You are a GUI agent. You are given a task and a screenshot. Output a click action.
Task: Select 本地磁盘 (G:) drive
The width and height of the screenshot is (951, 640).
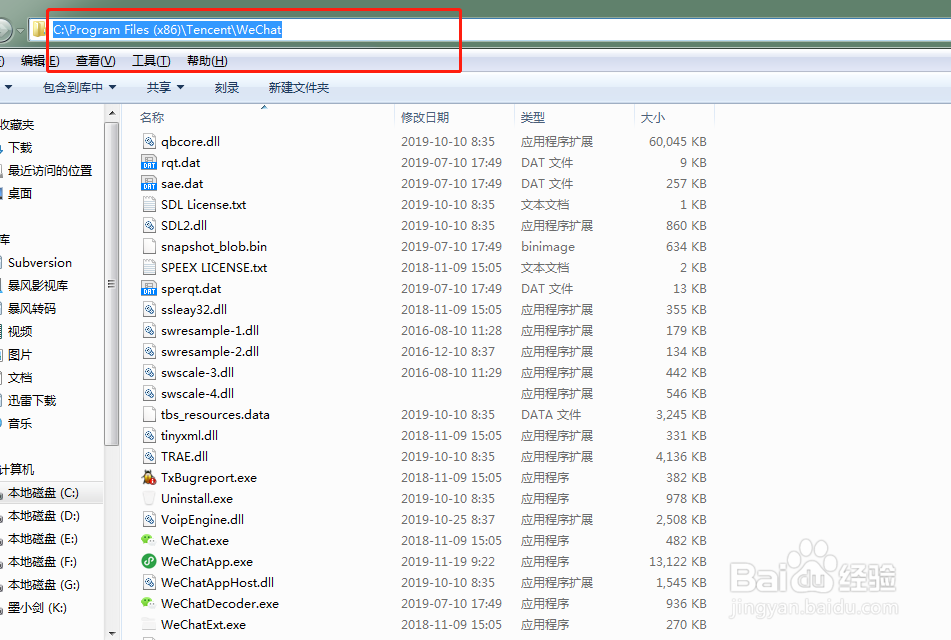44,585
